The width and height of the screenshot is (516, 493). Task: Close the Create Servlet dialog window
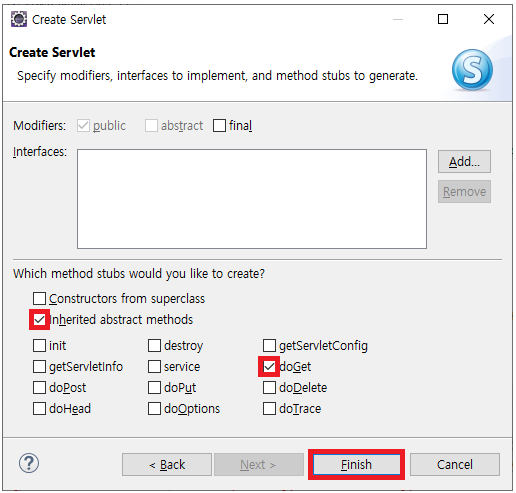(x=489, y=19)
